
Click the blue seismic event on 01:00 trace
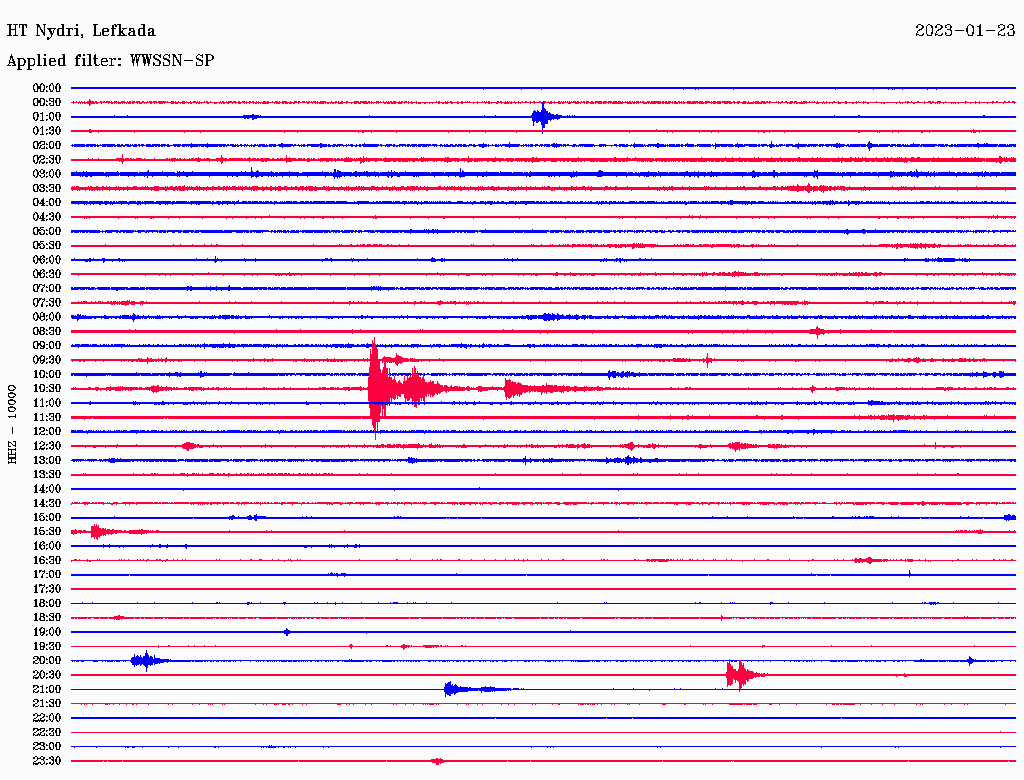coord(545,118)
